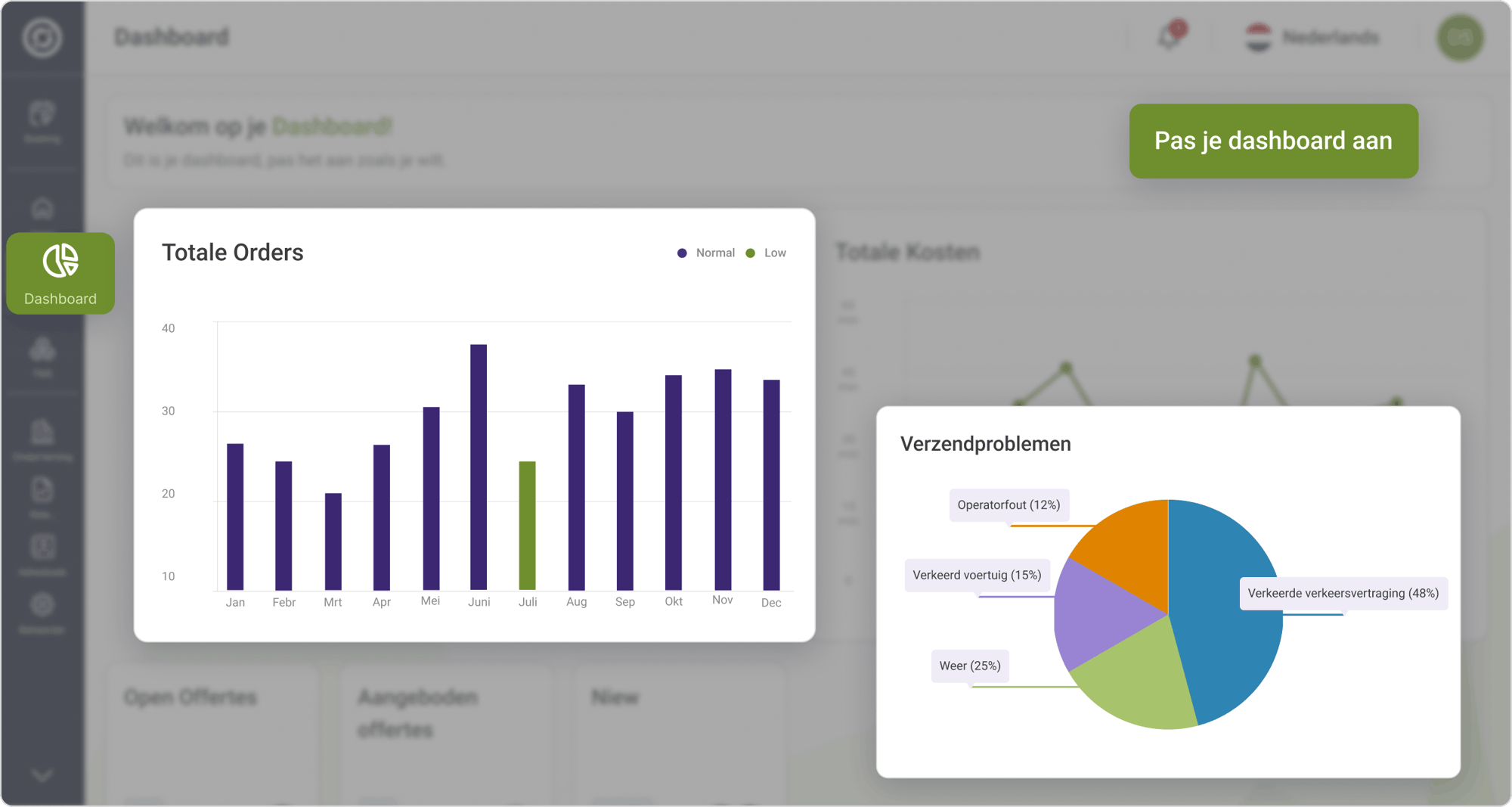Toggle the Low series in Totale Orders legend
Viewport: 1512px width, 807px height.
(x=766, y=253)
